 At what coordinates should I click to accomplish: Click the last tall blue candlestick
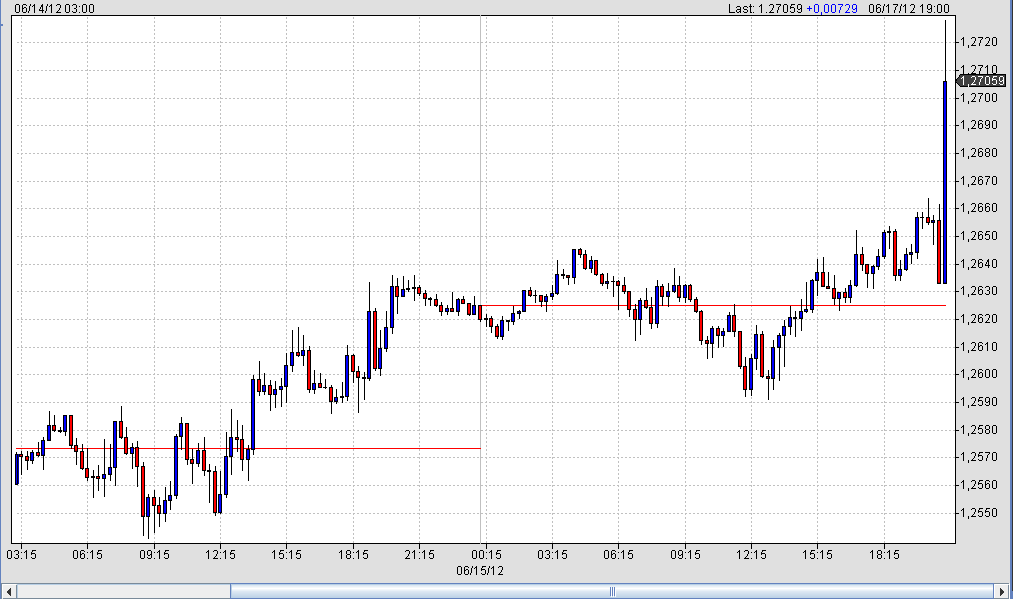pyautogui.click(x=945, y=182)
